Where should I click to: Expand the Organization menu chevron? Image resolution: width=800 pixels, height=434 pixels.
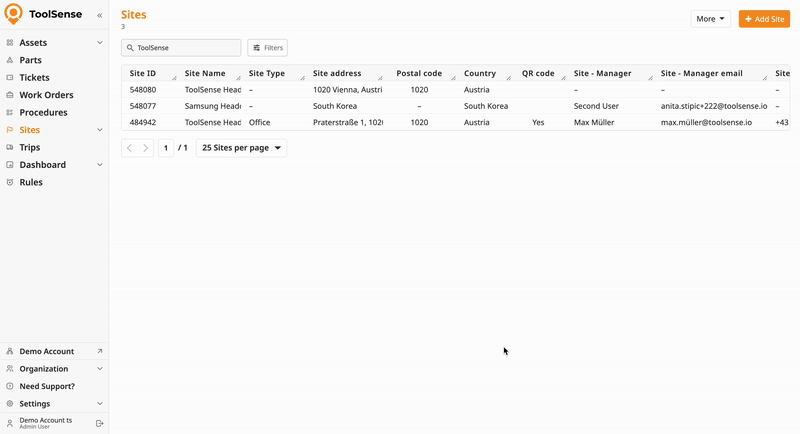point(99,369)
